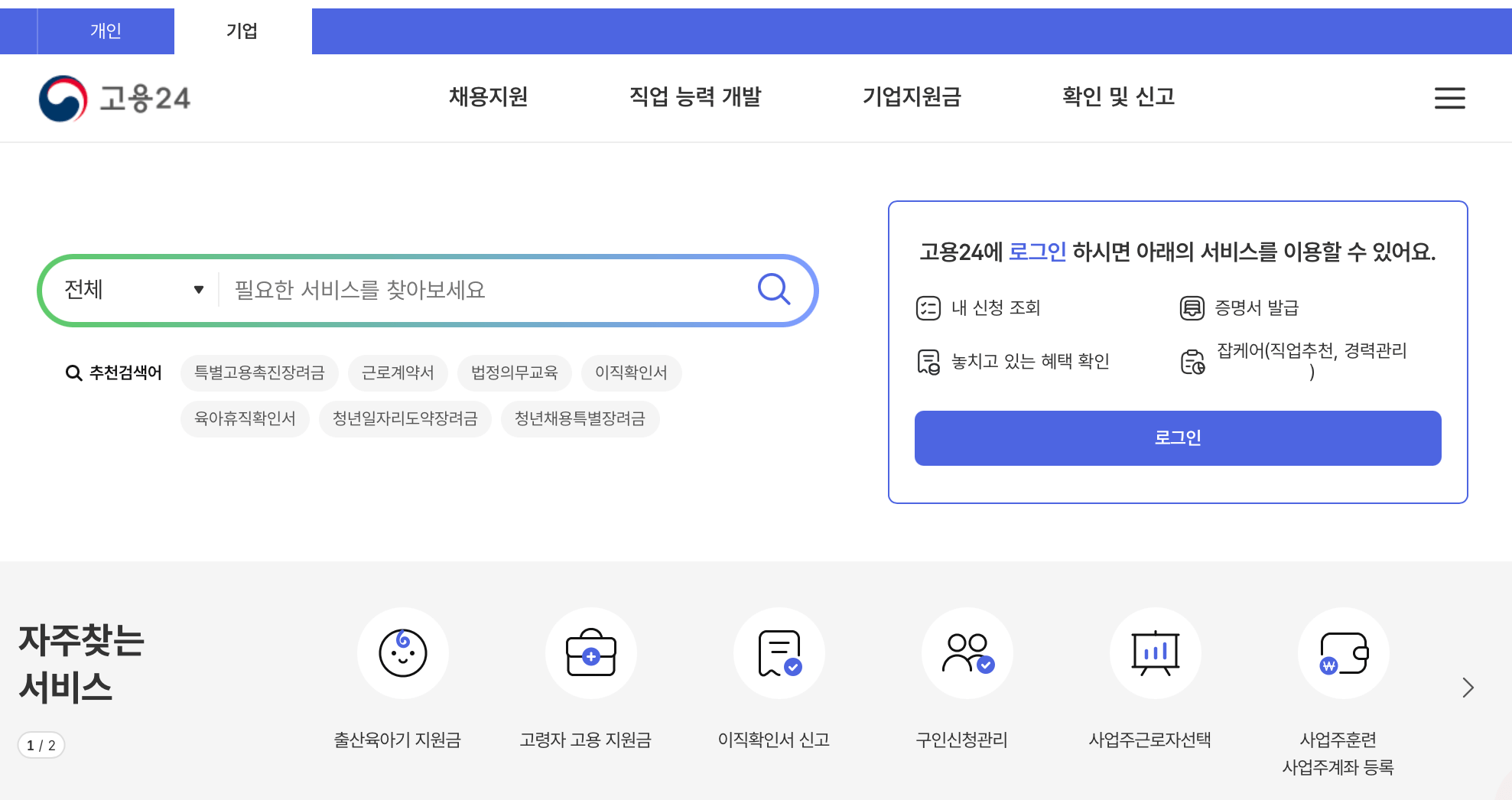Screen dimensions: 1512x800
Task: Open 고령자 고용 지원금 via briefcase icon
Action: (x=590, y=652)
